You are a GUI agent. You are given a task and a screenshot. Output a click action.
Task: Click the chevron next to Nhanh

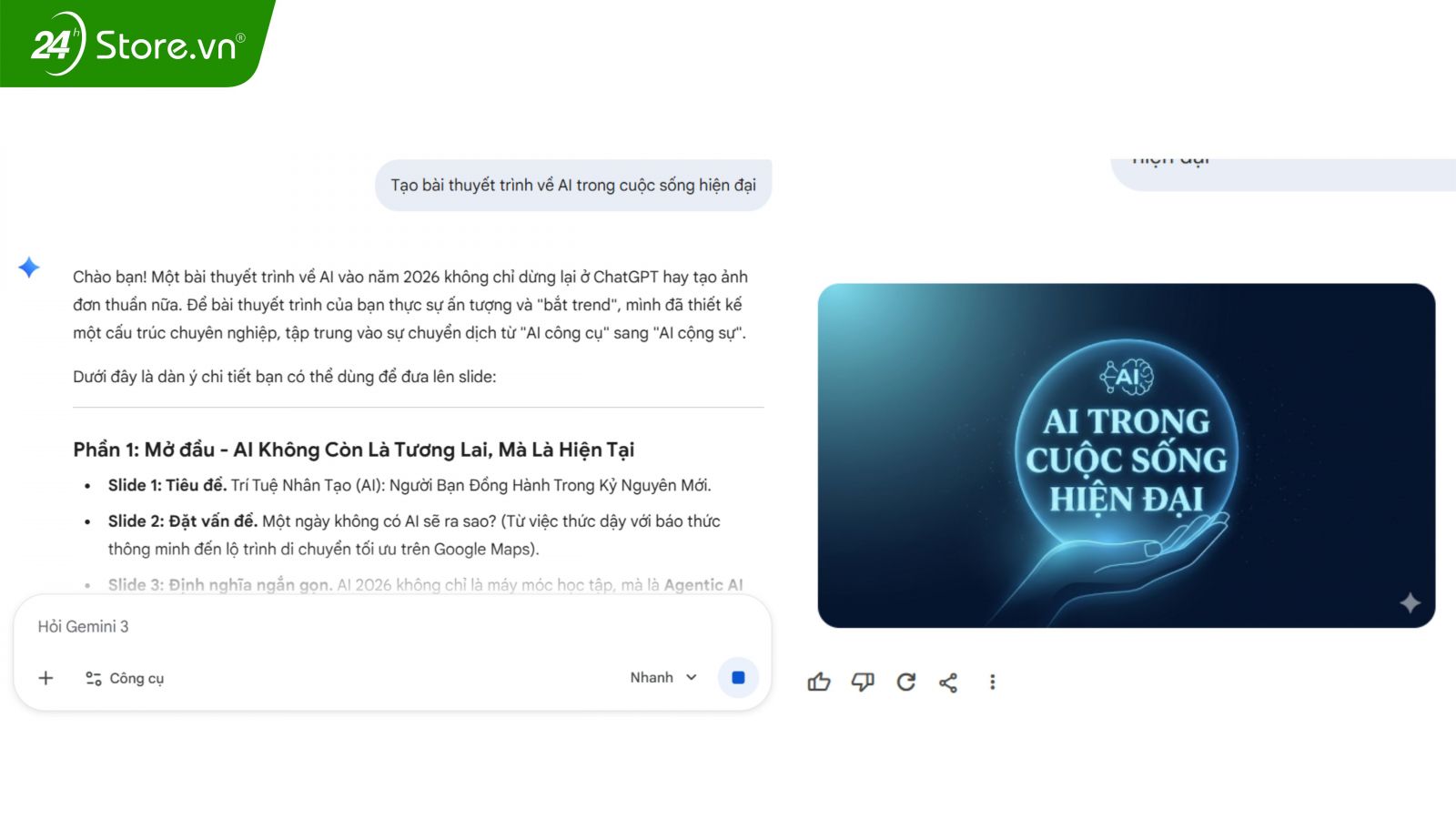(x=692, y=678)
